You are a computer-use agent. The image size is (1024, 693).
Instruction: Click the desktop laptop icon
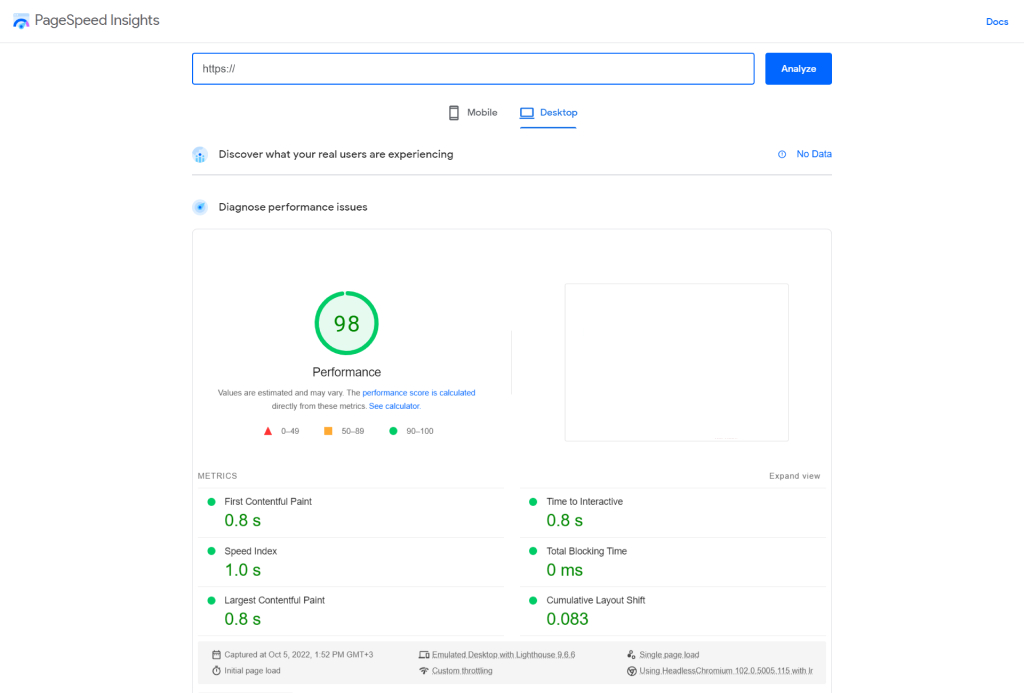pyautogui.click(x=527, y=113)
